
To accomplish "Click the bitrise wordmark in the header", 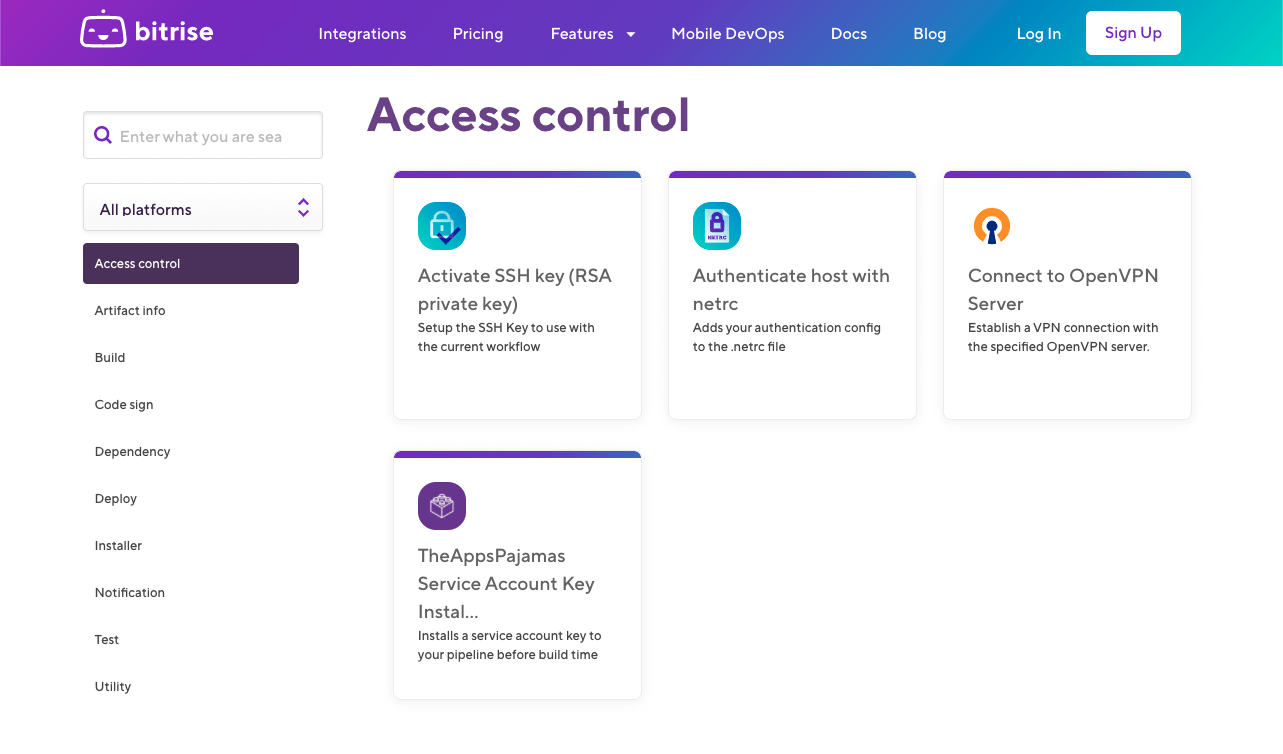I will [x=174, y=31].
